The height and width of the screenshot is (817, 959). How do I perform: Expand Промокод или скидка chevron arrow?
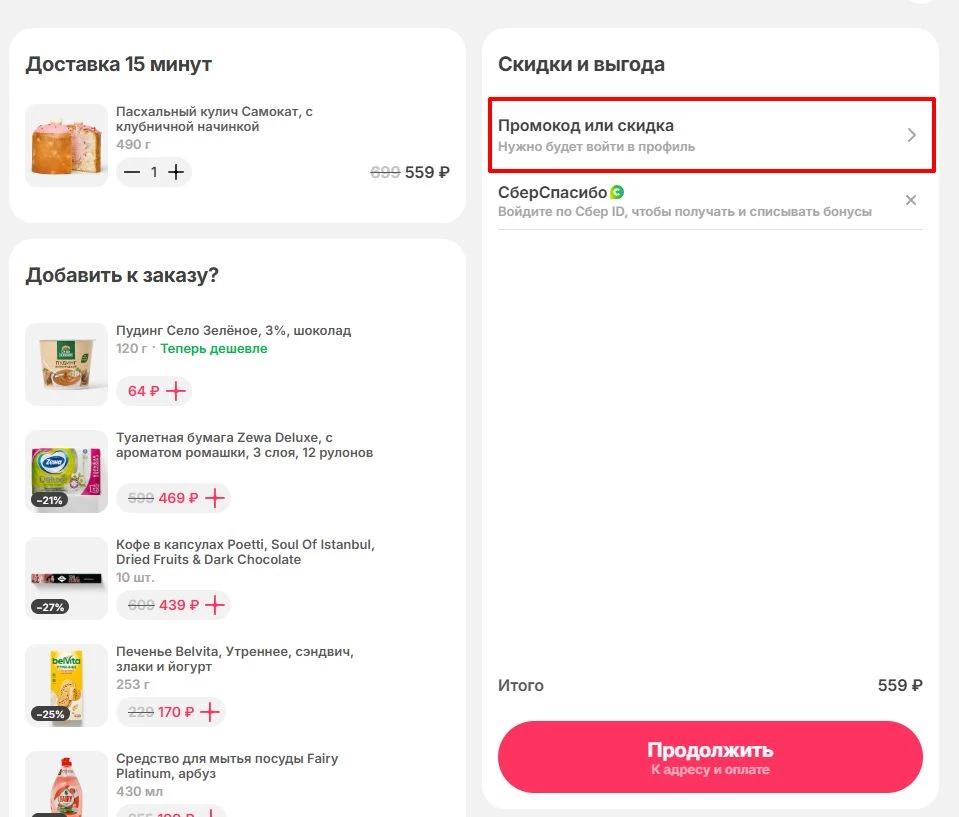point(911,135)
